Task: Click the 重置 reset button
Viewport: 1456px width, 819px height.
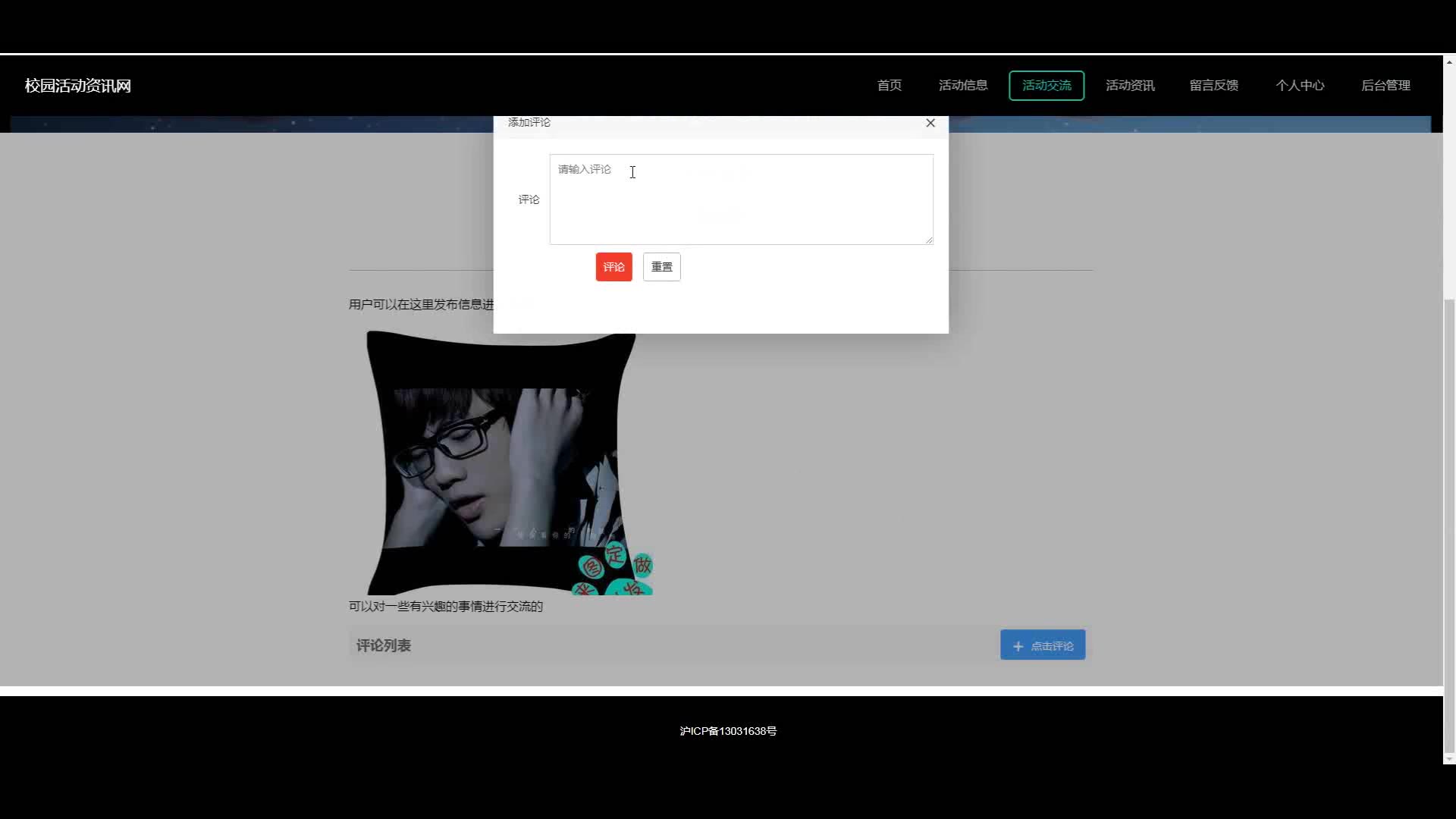Action: coord(661,267)
